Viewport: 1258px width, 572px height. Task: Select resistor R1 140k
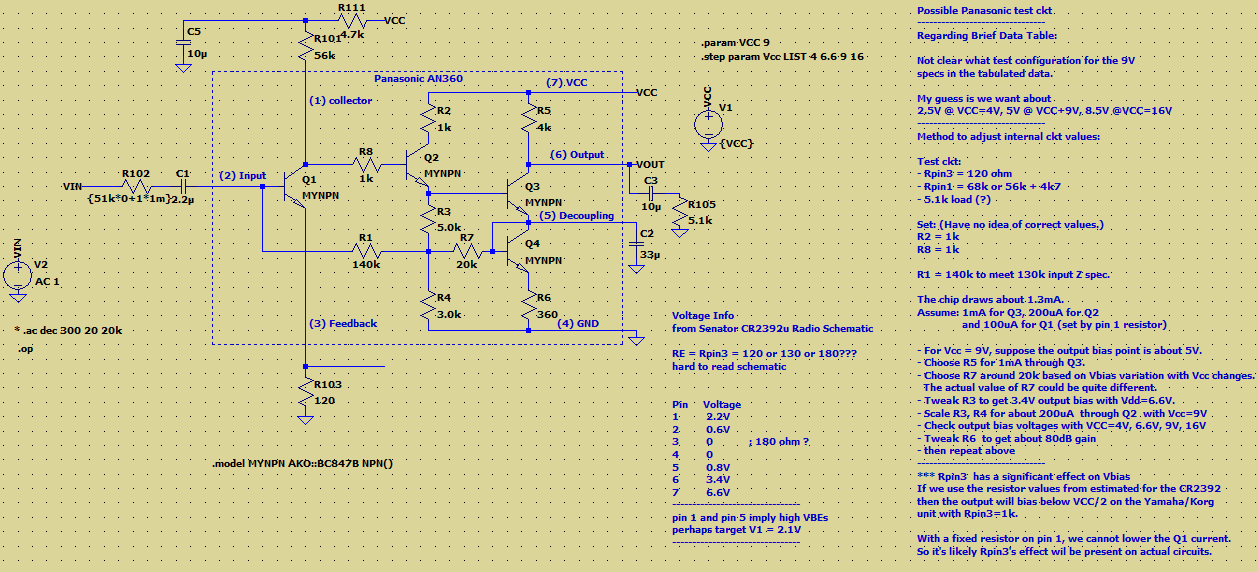pyautogui.click(x=367, y=250)
